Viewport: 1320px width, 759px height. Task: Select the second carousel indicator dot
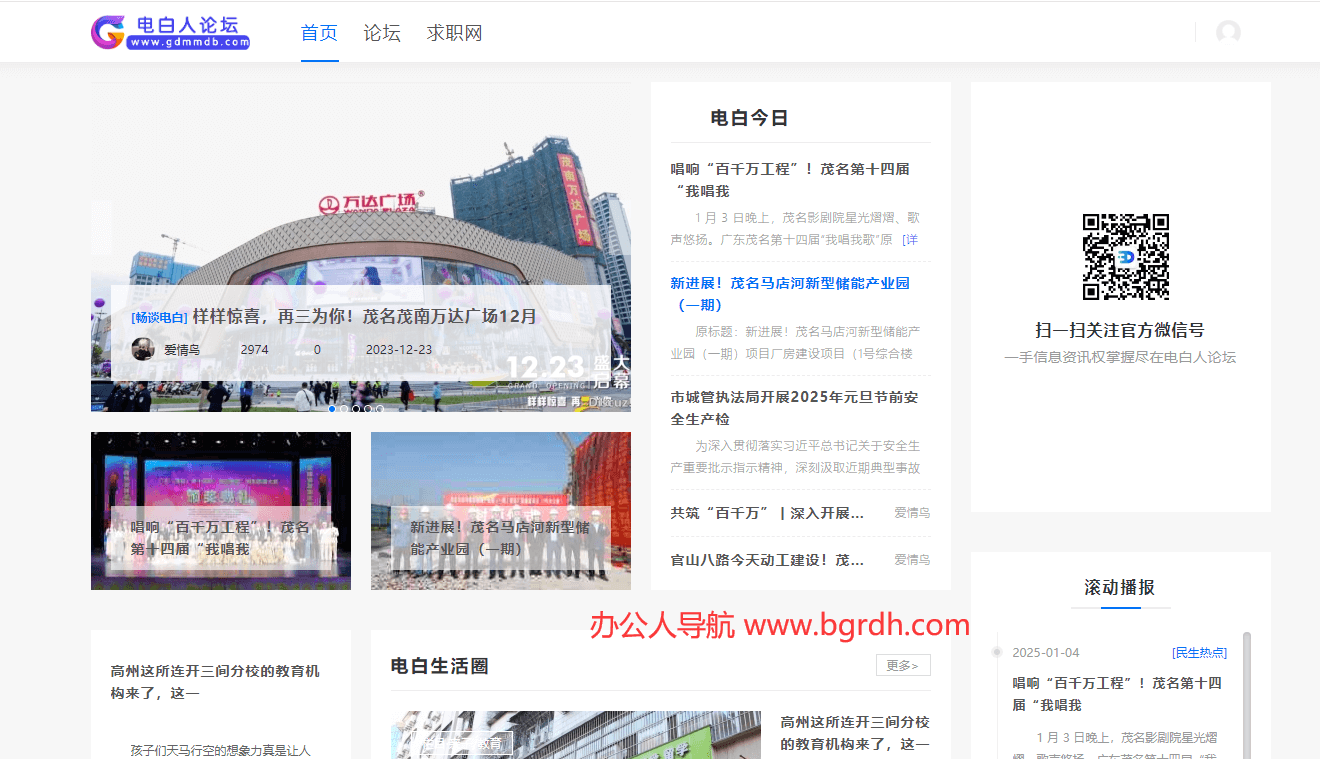344,408
